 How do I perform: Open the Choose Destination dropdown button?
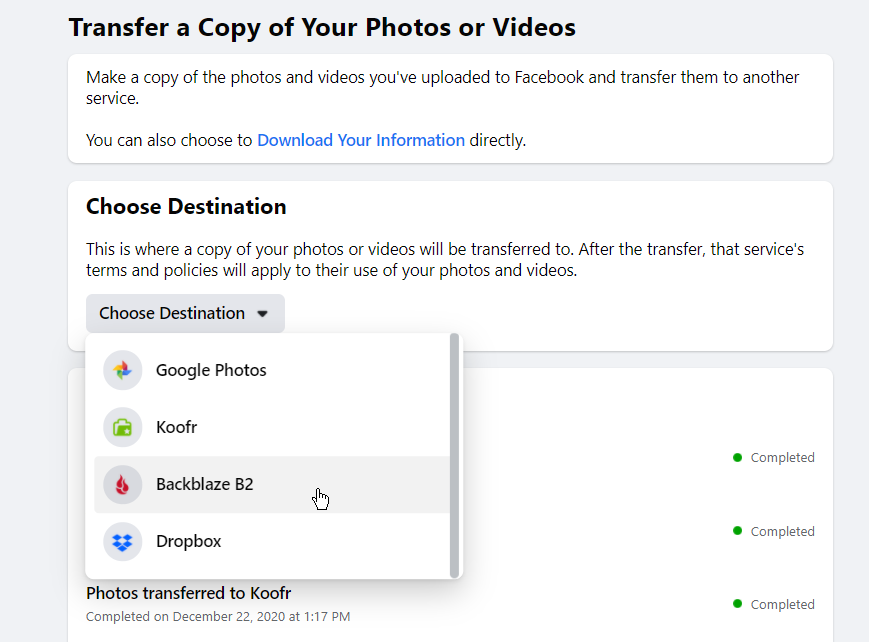pos(185,313)
